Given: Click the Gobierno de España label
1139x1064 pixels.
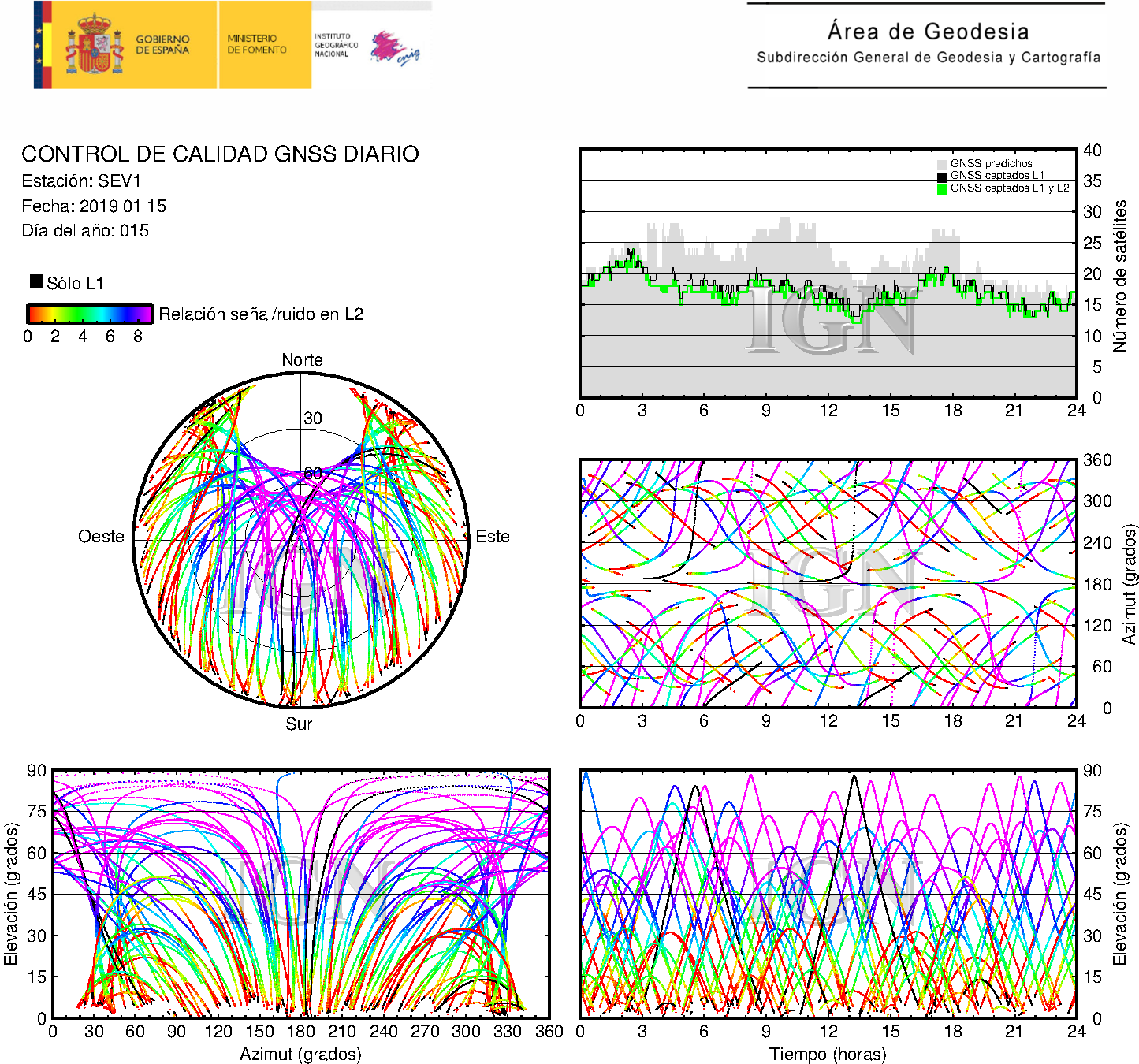Looking at the screenshot, I should (162, 45).
